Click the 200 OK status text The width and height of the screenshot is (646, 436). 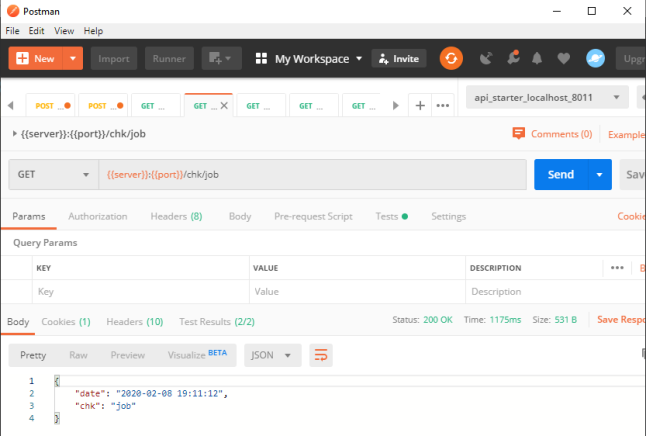[438, 320]
